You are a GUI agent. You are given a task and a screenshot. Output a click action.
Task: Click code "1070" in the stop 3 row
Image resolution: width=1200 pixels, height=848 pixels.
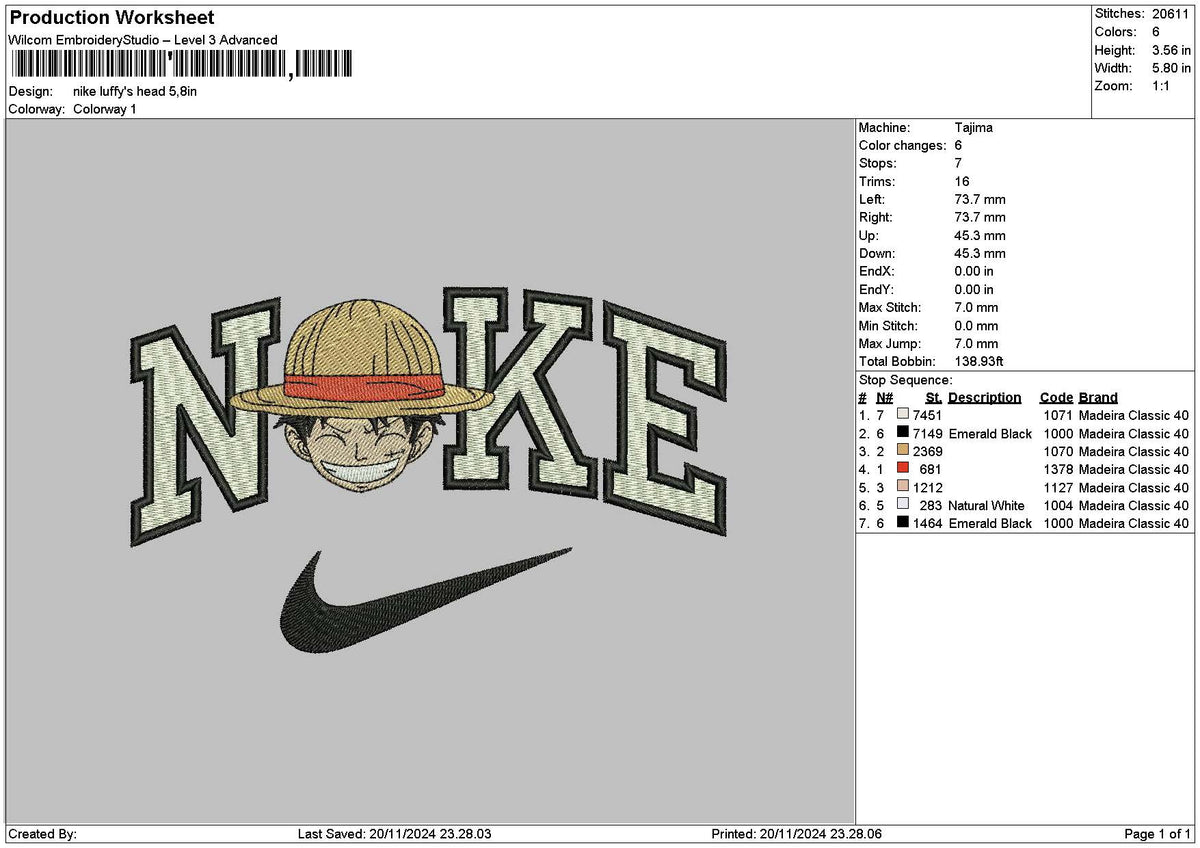[1058, 451]
